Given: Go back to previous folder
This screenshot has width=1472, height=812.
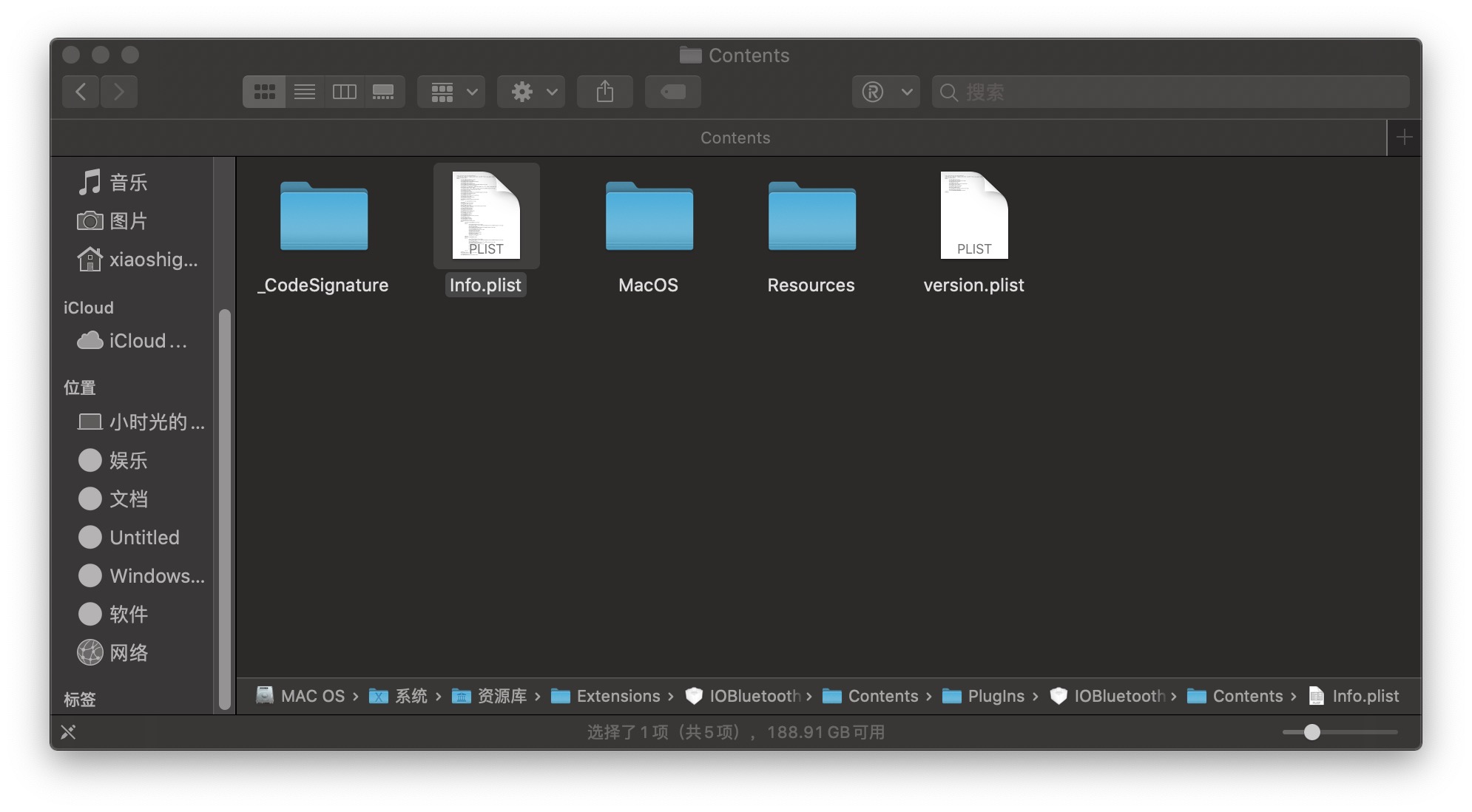Looking at the screenshot, I should click(x=81, y=92).
